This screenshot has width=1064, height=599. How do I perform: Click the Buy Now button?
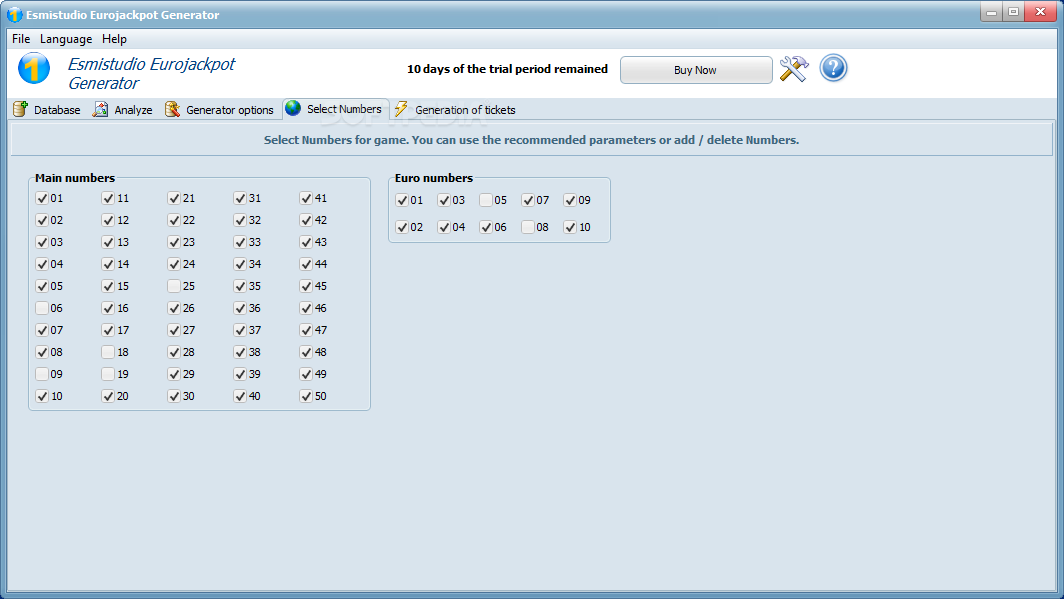click(696, 70)
